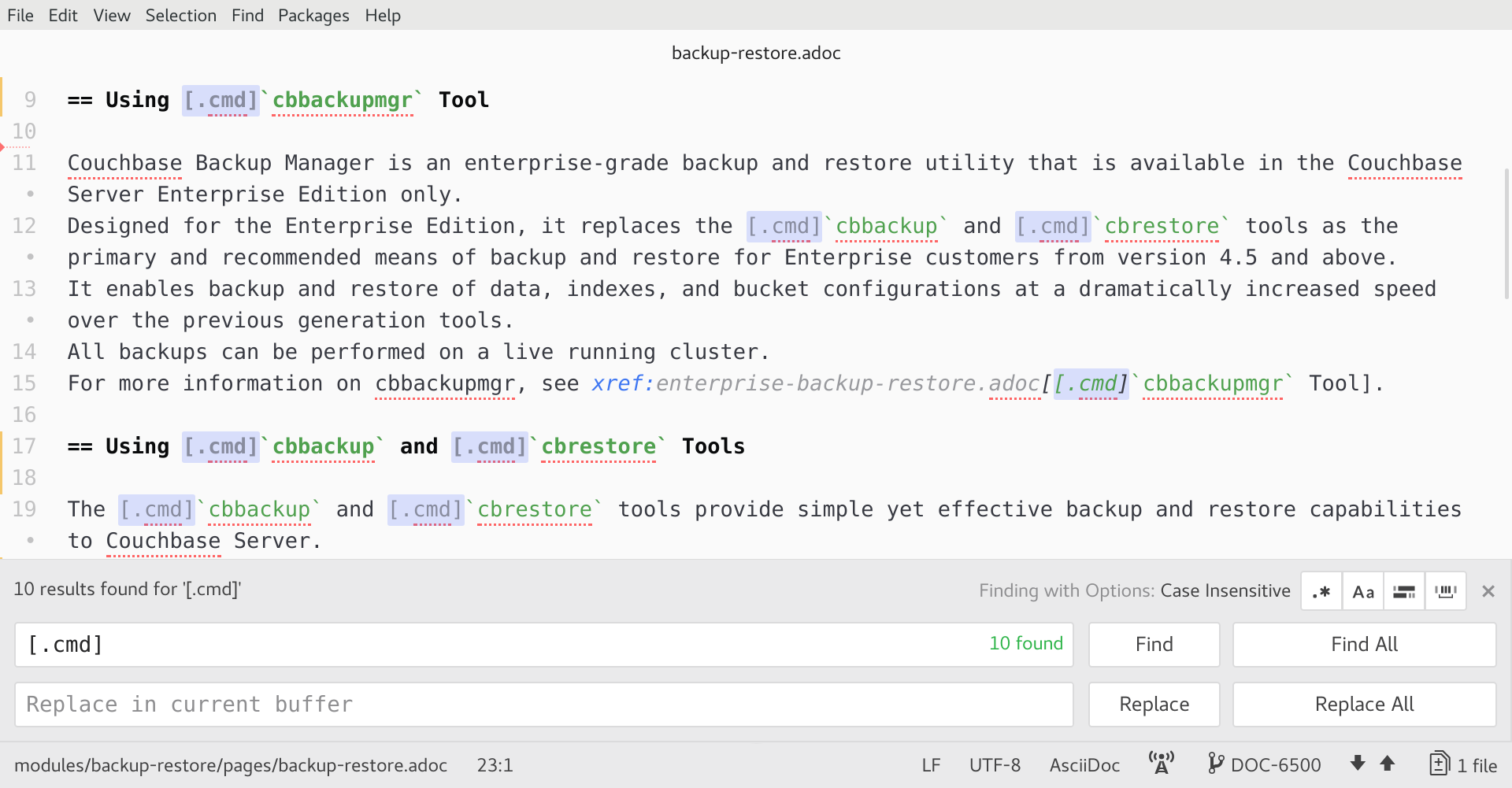The width and height of the screenshot is (1512, 788).
Task: Click the file path in status bar
Action: tap(231, 765)
